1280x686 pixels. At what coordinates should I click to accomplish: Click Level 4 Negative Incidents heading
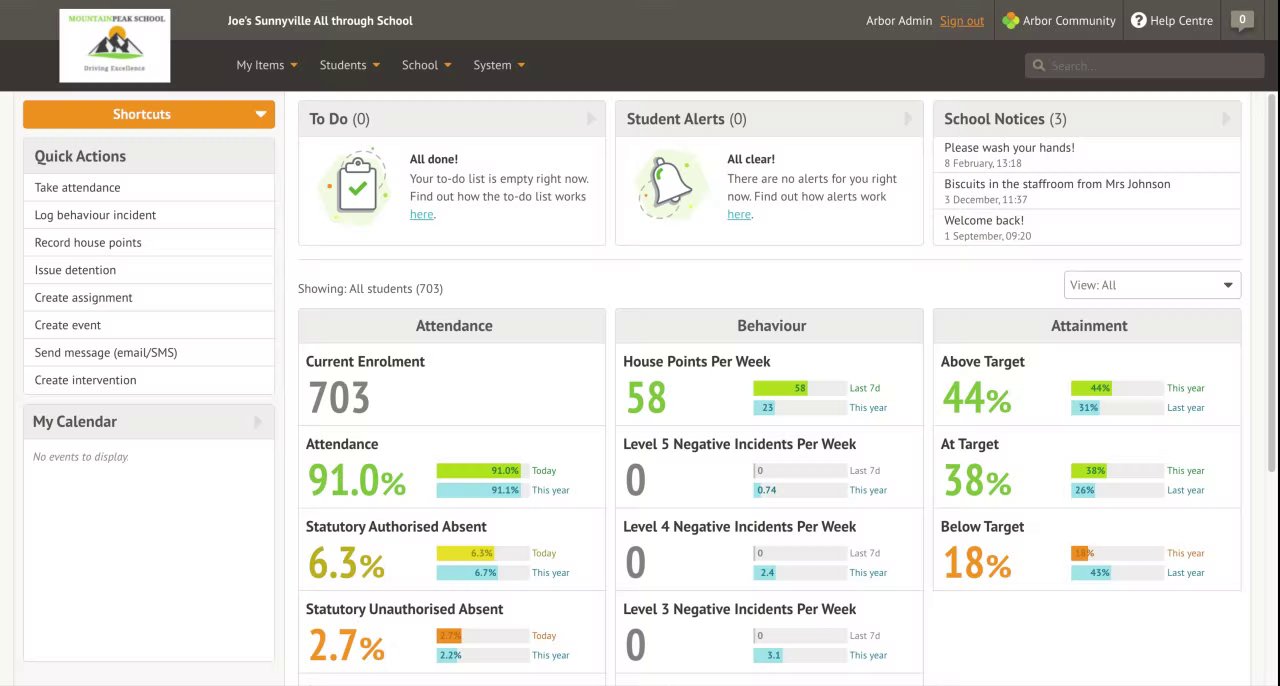point(739,527)
